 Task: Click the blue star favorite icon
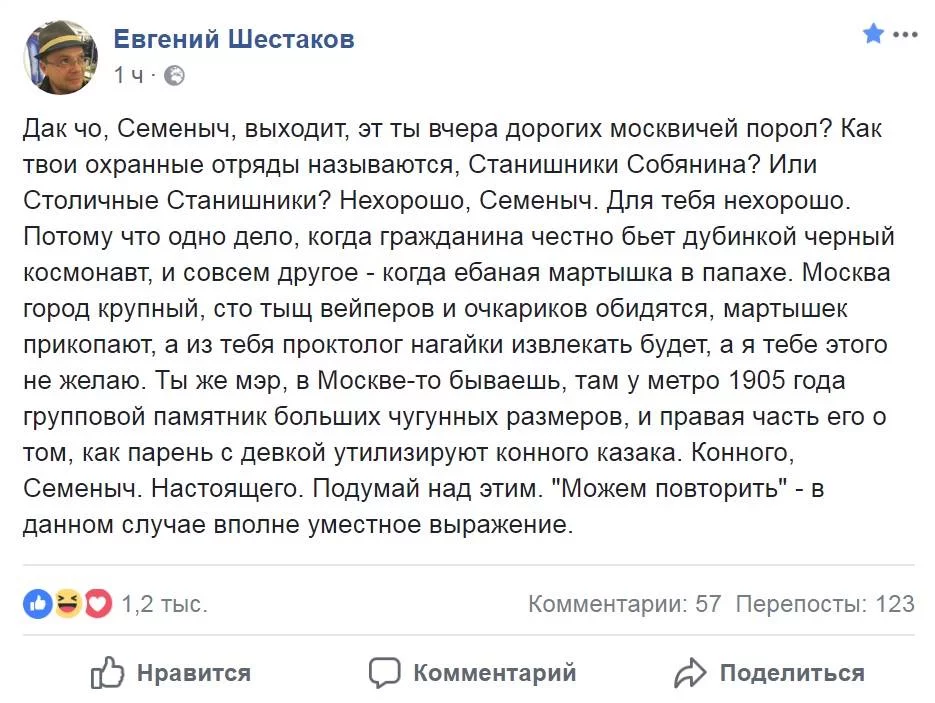(874, 33)
